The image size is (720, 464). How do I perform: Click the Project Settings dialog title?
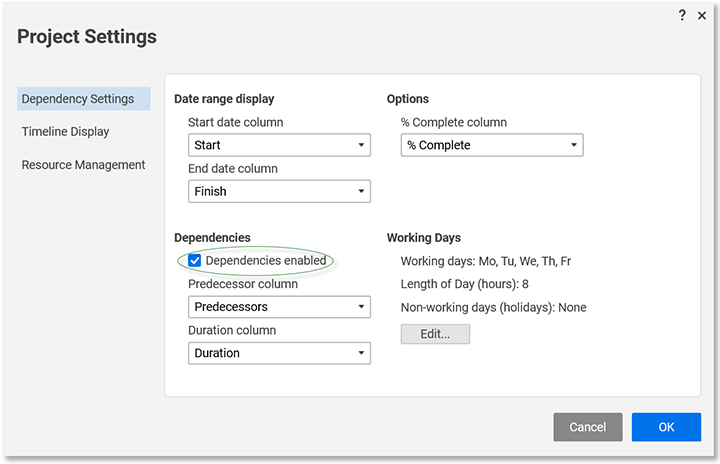[x=87, y=37]
